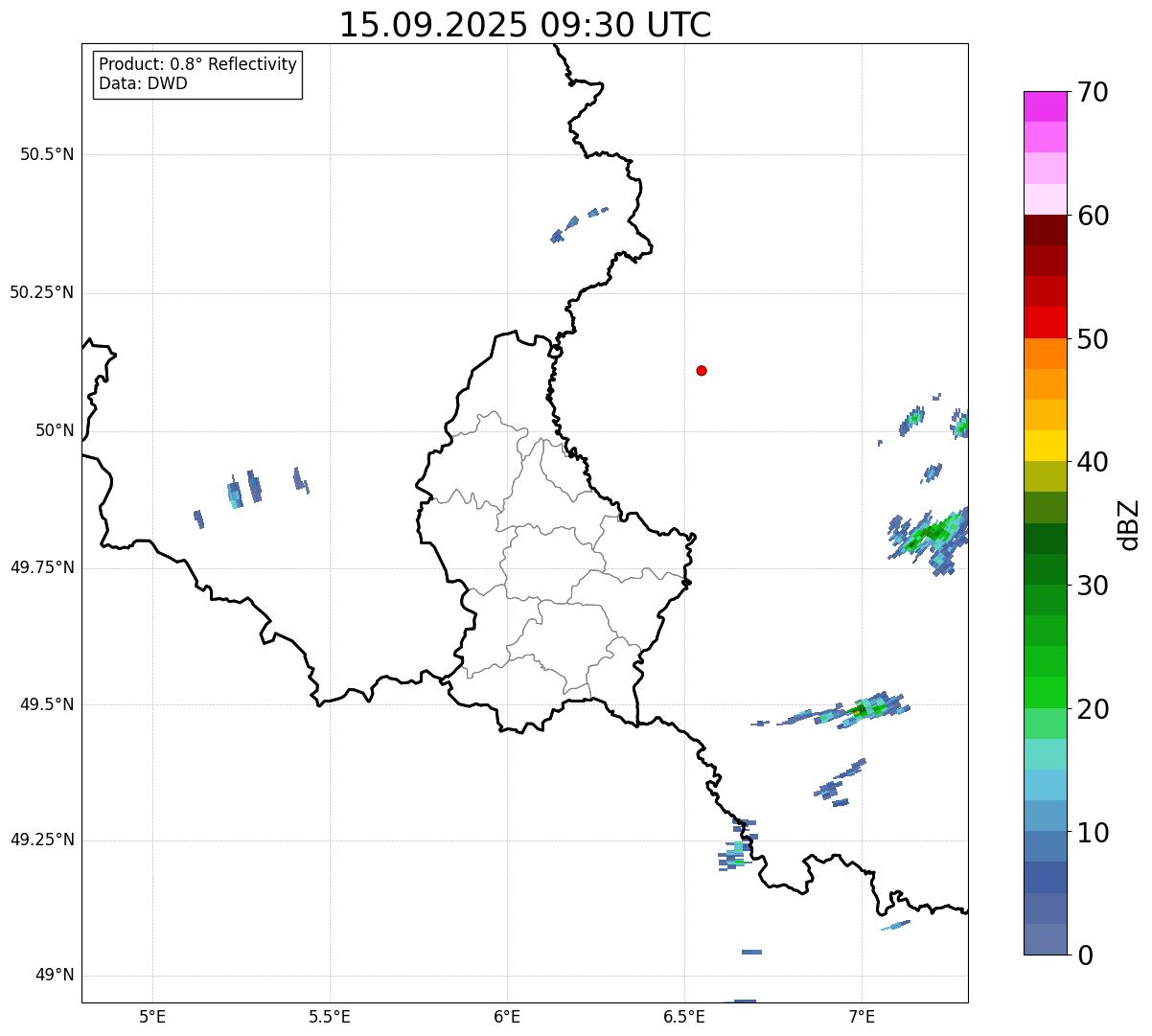Click the "Data: DWD" text
The height and width of the screenshot is (1036, 1152).
143,83
